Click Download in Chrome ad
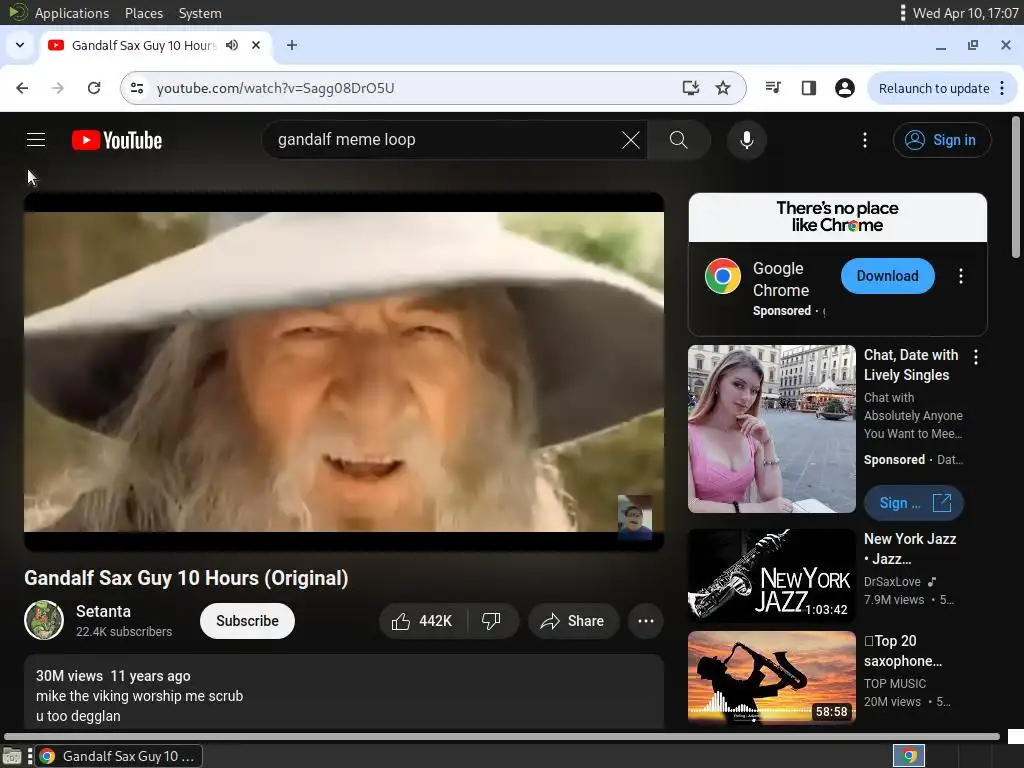The width and height of the screenshot is (1024, 768). [888, 276]
